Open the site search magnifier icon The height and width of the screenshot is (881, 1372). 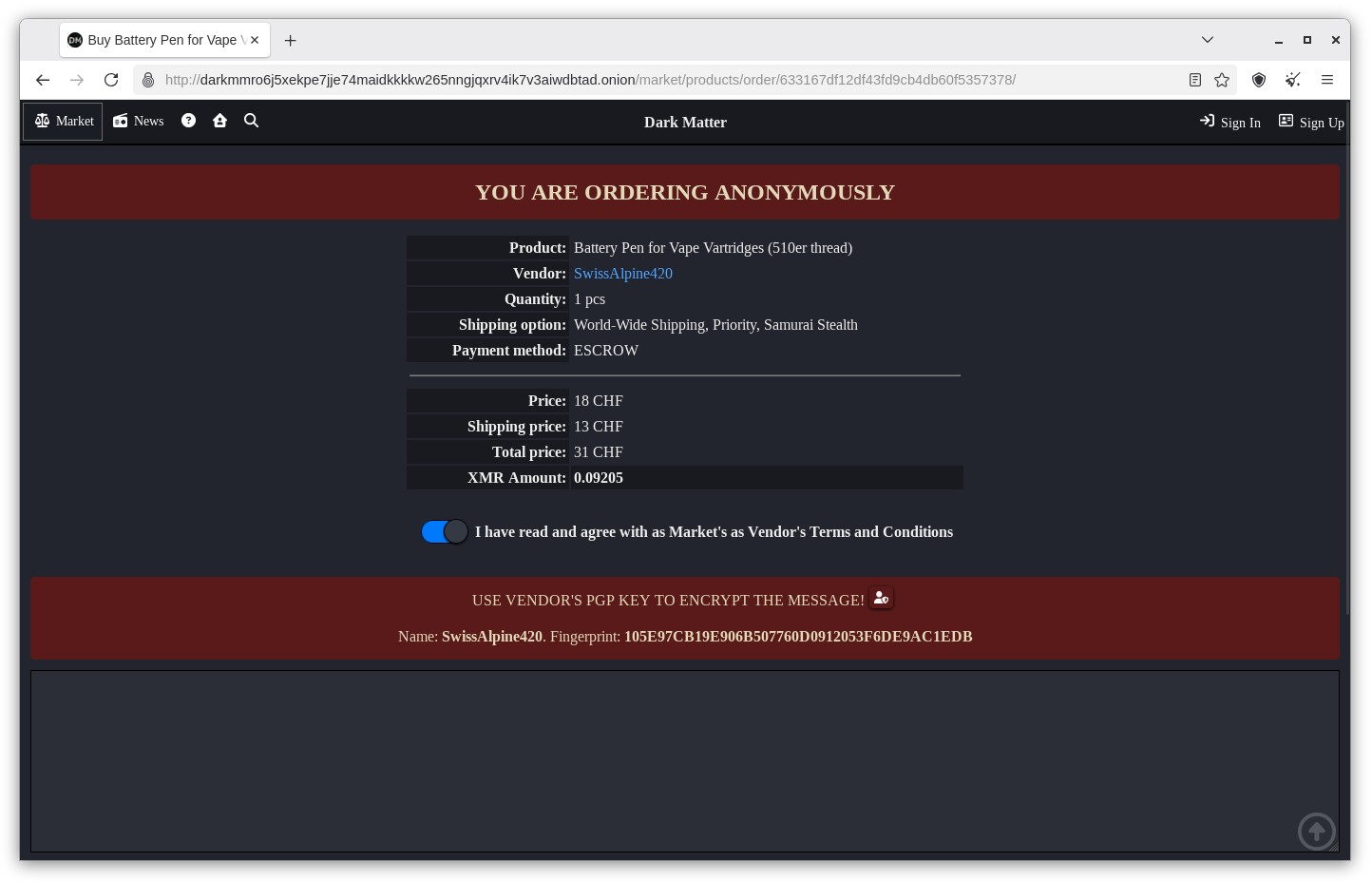point(251,121)
